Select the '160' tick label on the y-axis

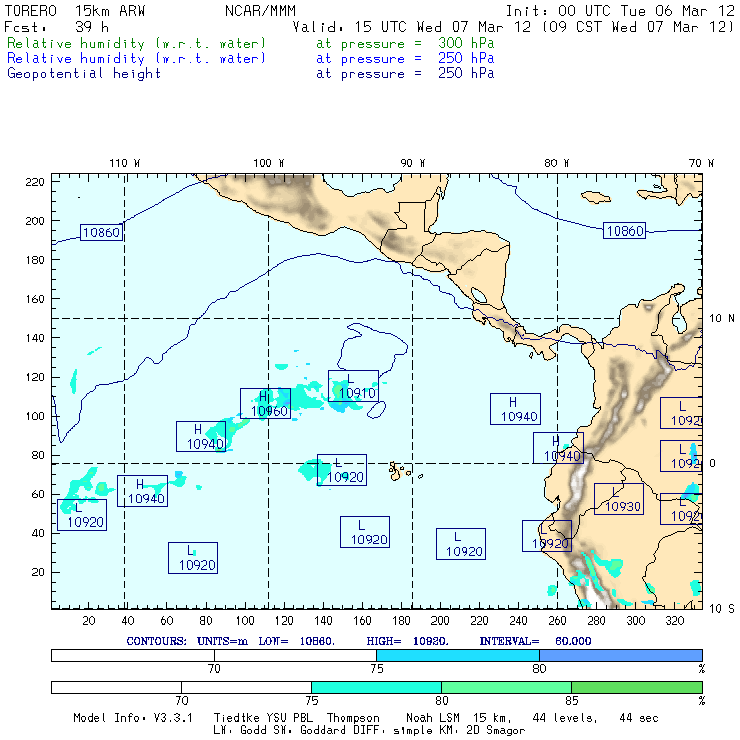point(35,299)
